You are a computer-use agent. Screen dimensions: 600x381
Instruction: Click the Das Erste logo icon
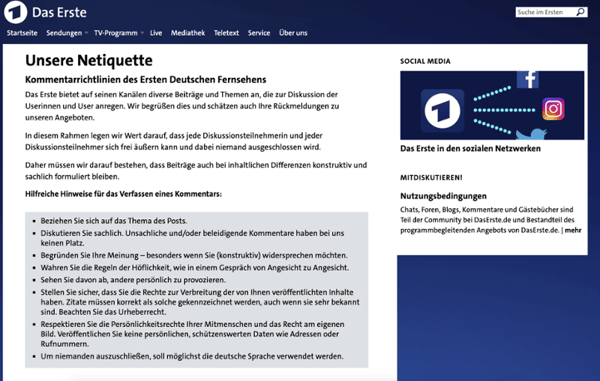15,12
